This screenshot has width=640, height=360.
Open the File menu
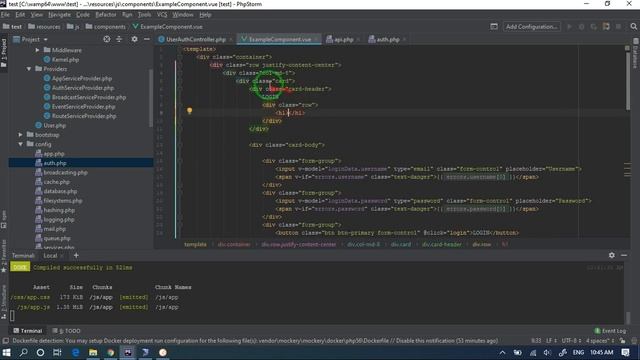[x=5, y=15]
